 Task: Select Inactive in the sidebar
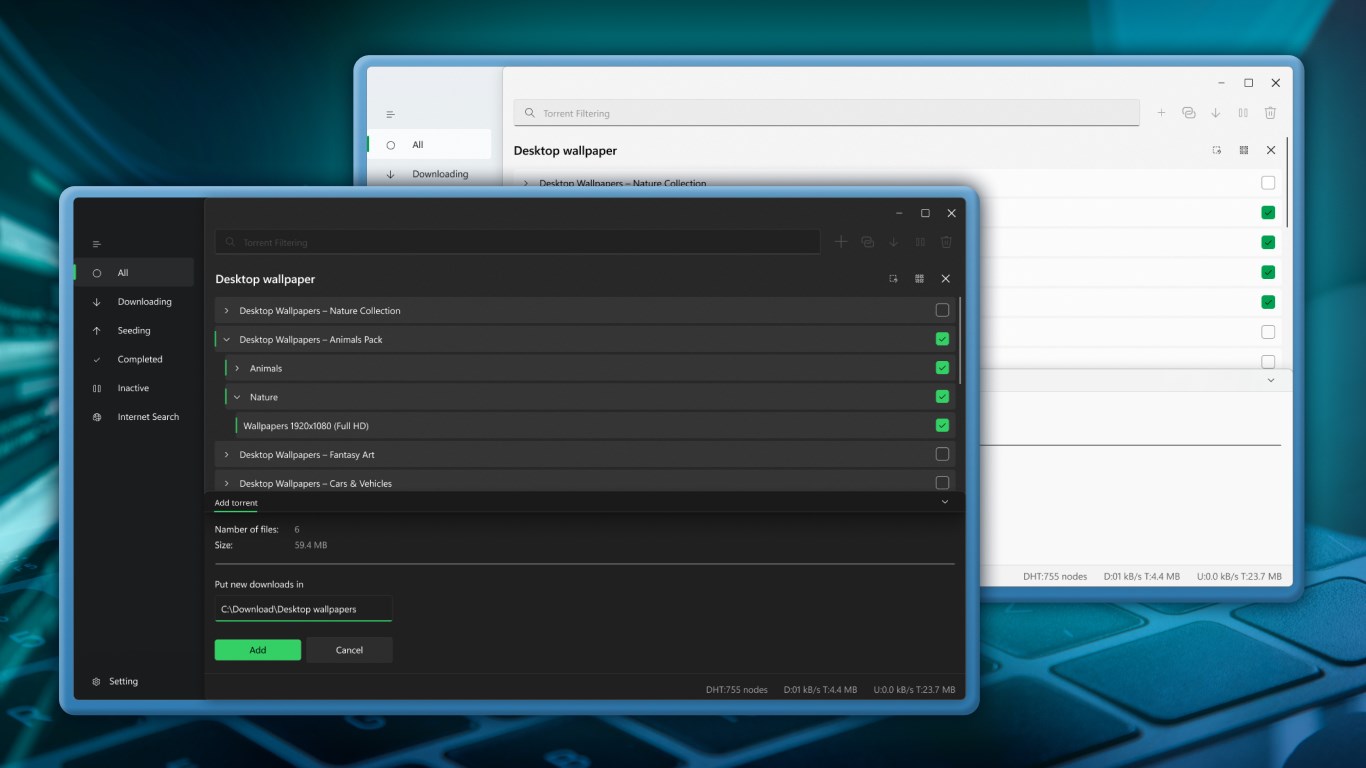(x=134, y=388)
